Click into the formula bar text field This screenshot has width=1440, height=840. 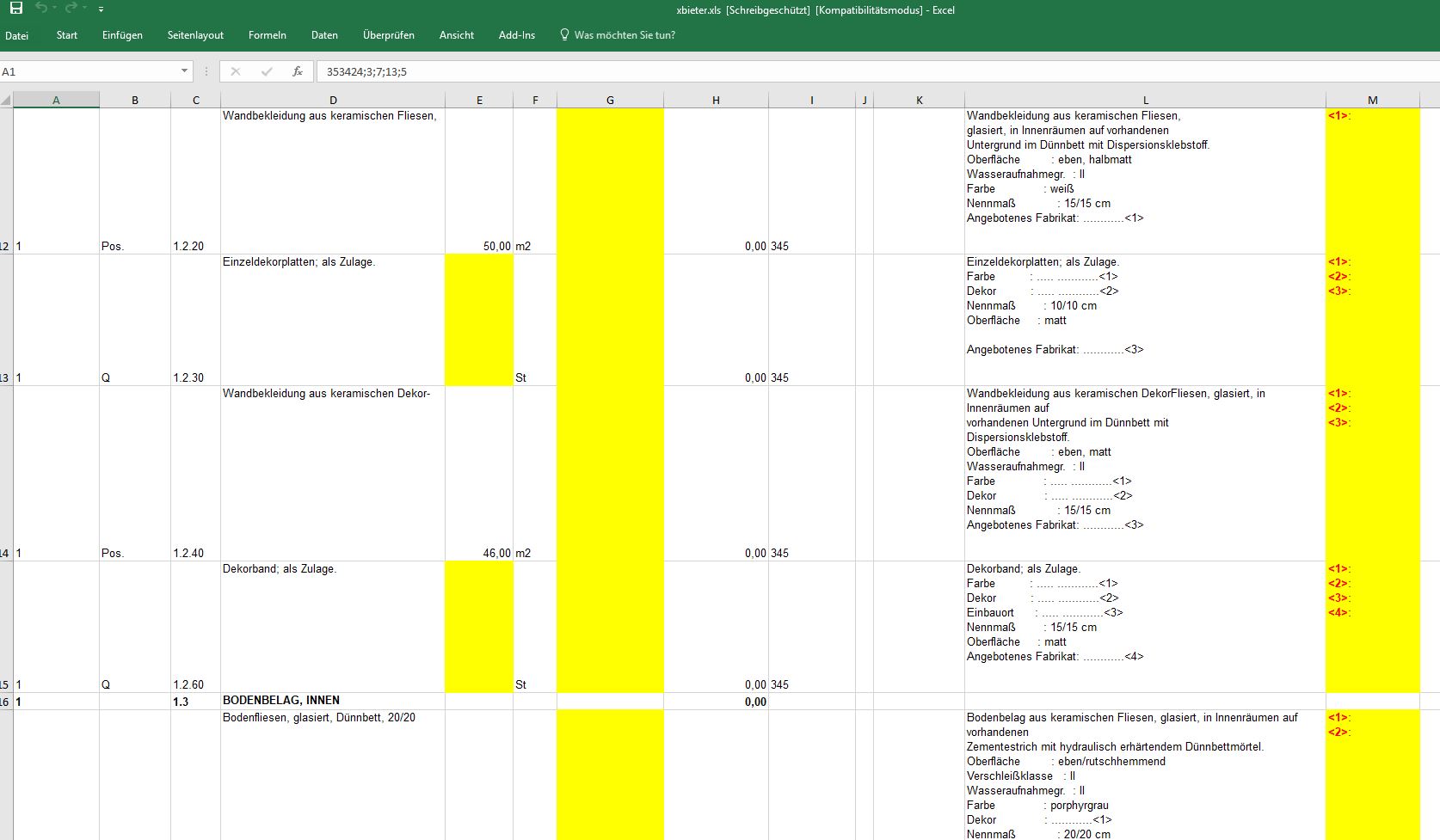click(774, 71)
